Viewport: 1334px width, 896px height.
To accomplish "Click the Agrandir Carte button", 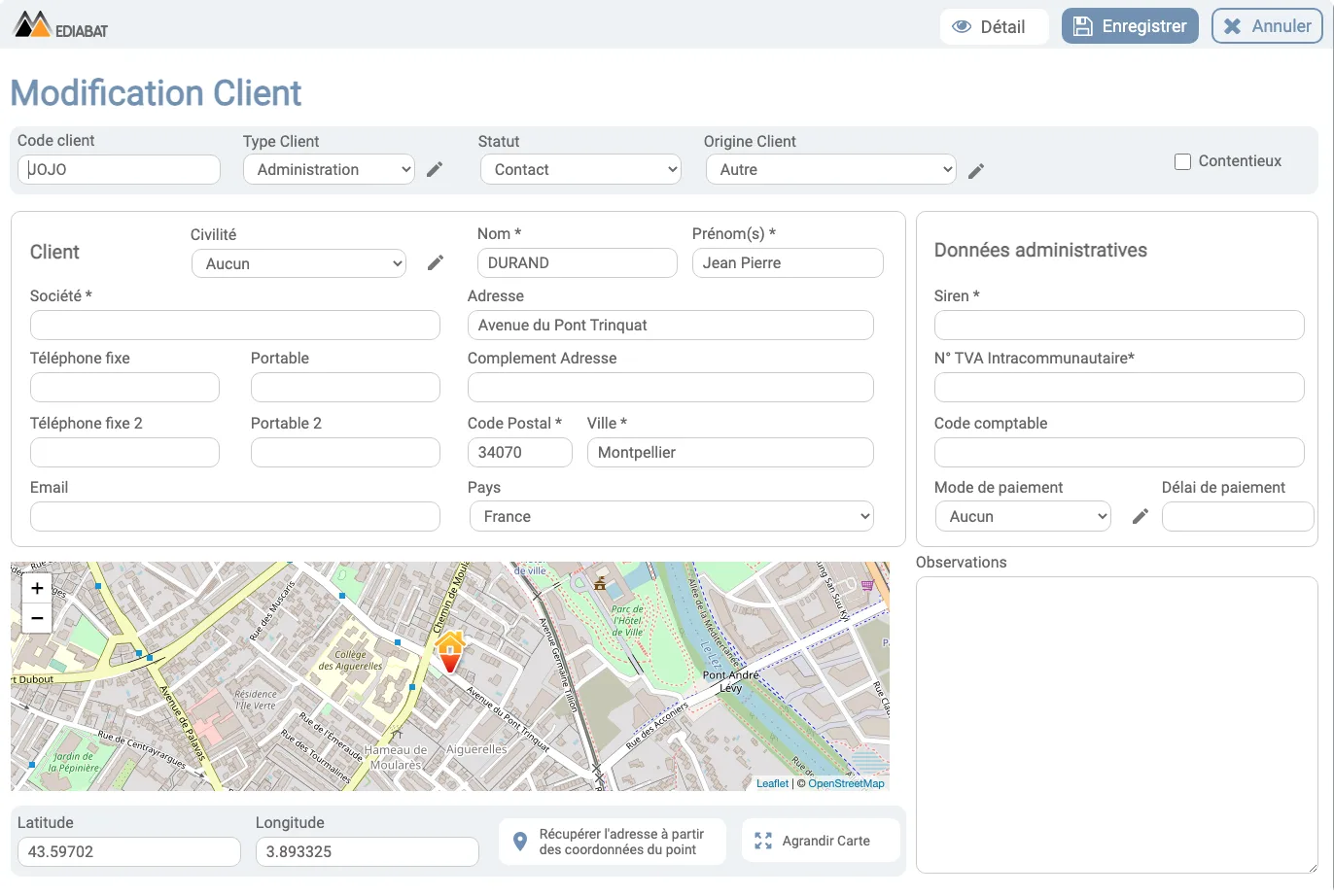I will click(821, 841).
